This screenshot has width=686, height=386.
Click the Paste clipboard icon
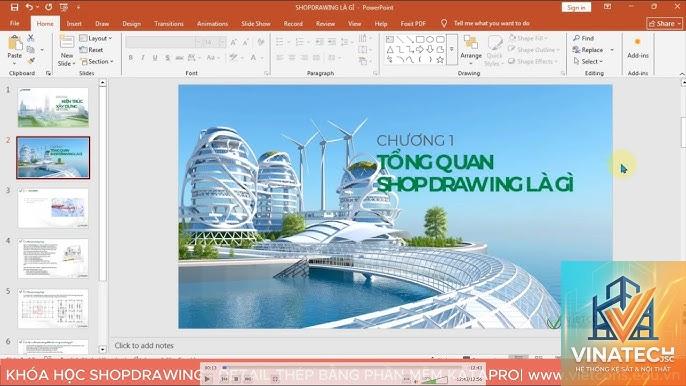[15, 43]
